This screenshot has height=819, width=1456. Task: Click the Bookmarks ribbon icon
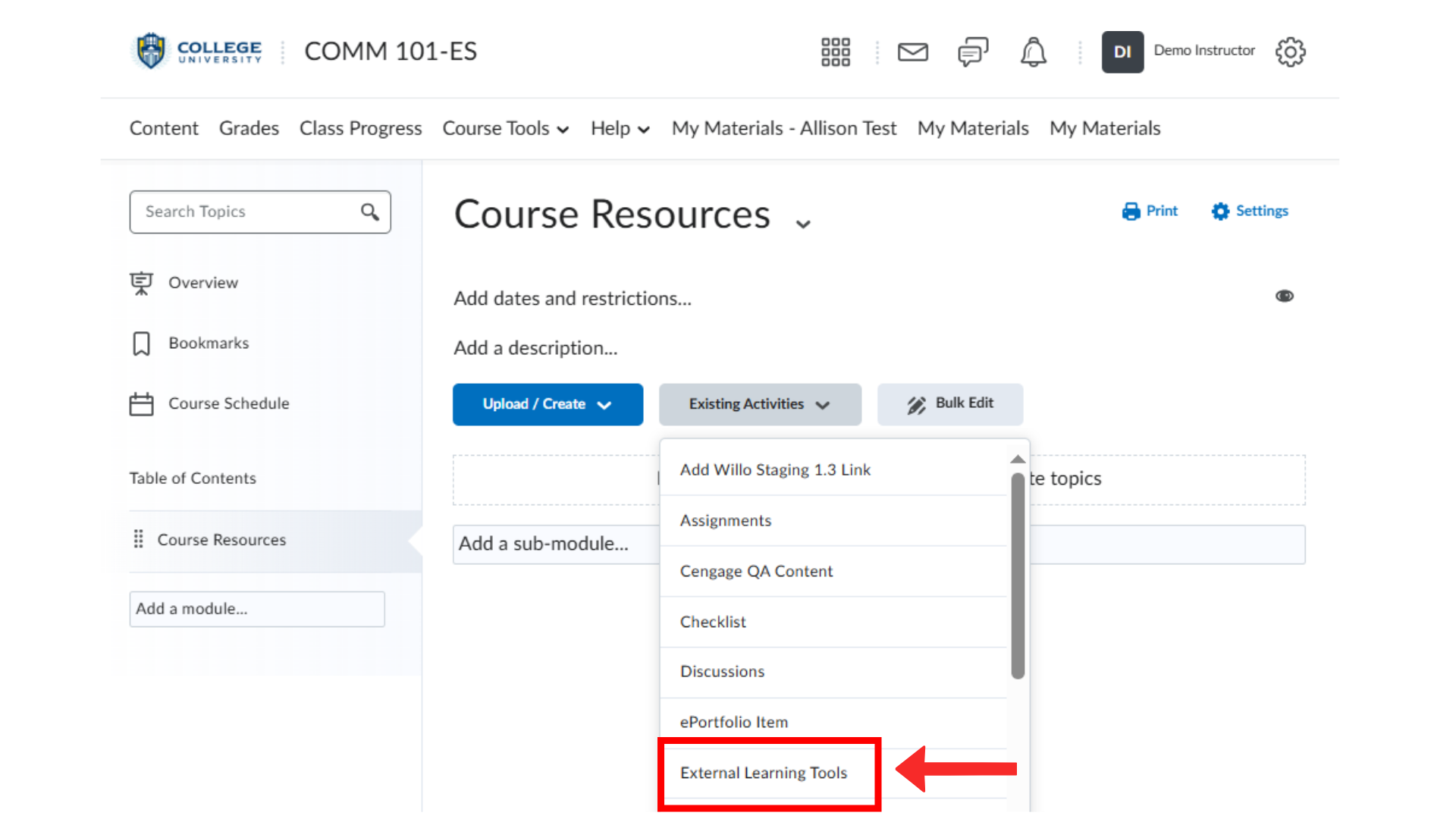[x=141, y=344]
